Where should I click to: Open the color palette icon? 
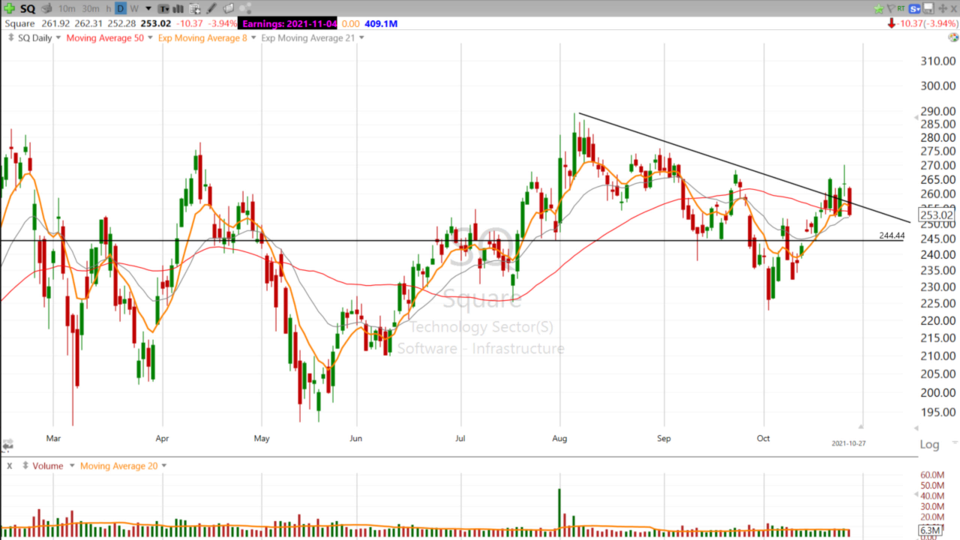point(953,37)
